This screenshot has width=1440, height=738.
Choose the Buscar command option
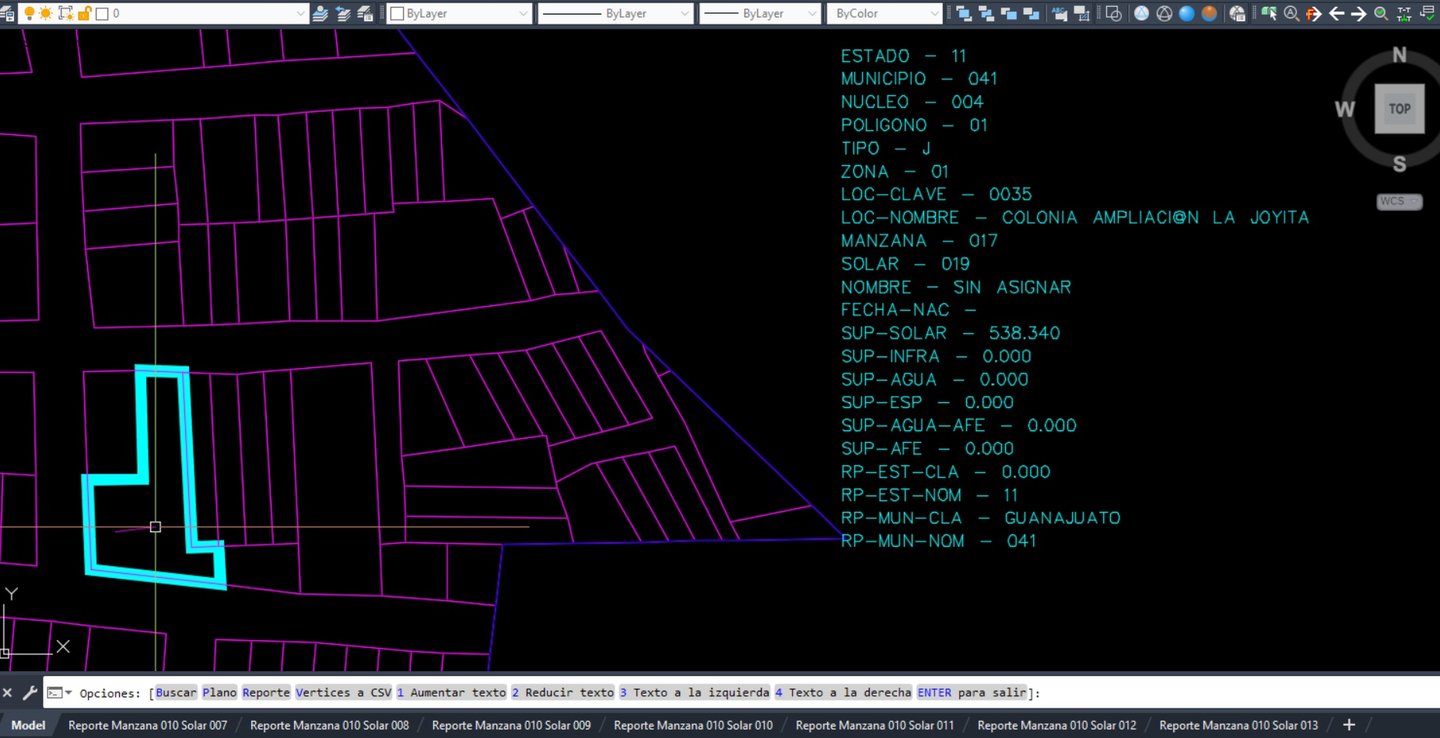(176, 693)
